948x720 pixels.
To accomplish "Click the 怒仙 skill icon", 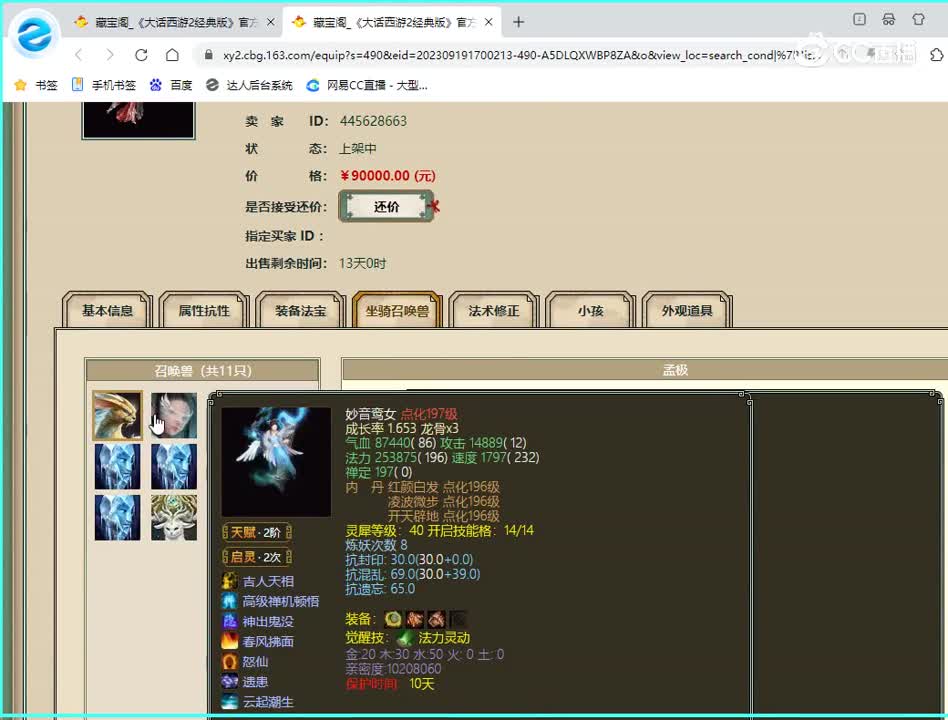I will (x=229, y=661).
